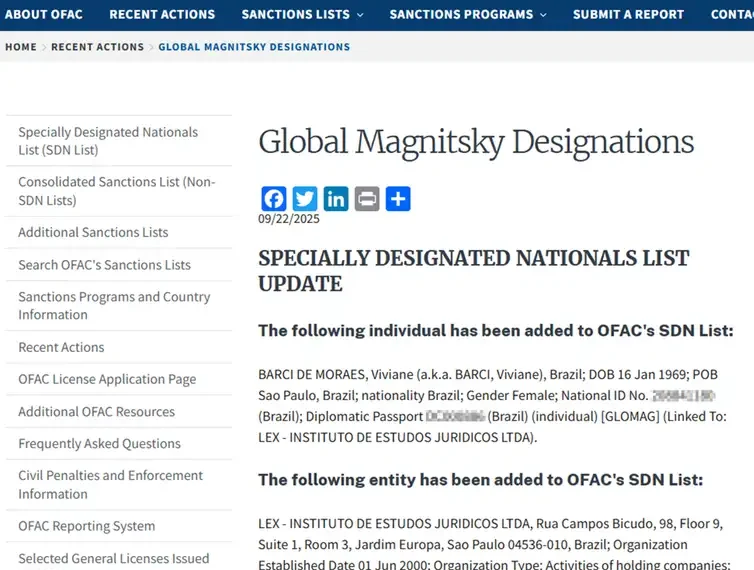
Task: Click 'following individual has been added' heading
Action: click(496, 330)
